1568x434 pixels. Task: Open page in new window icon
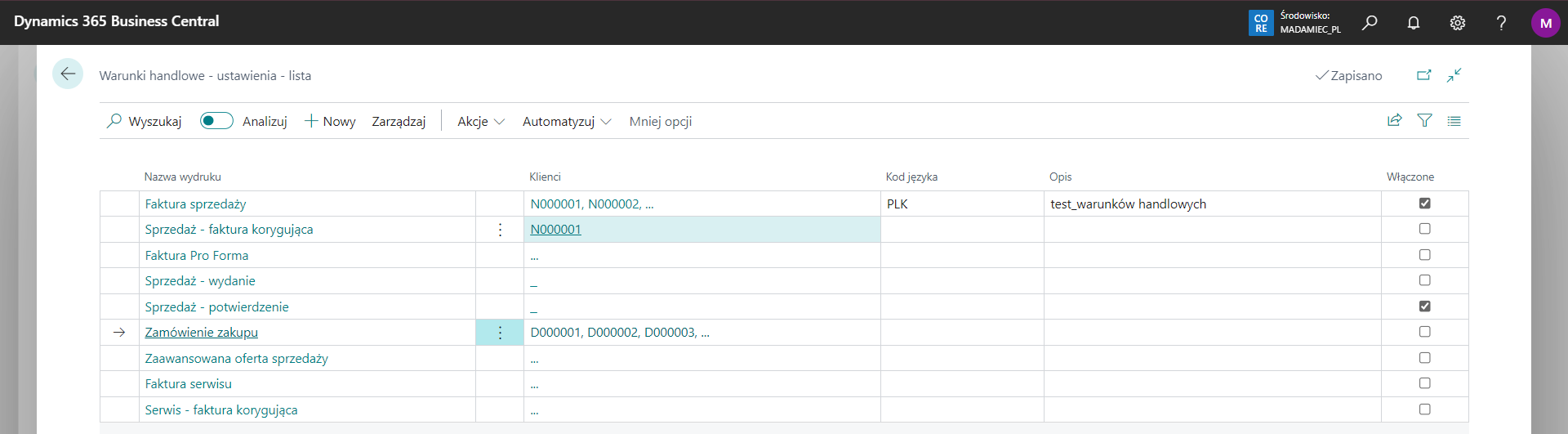pos(1423,75)
